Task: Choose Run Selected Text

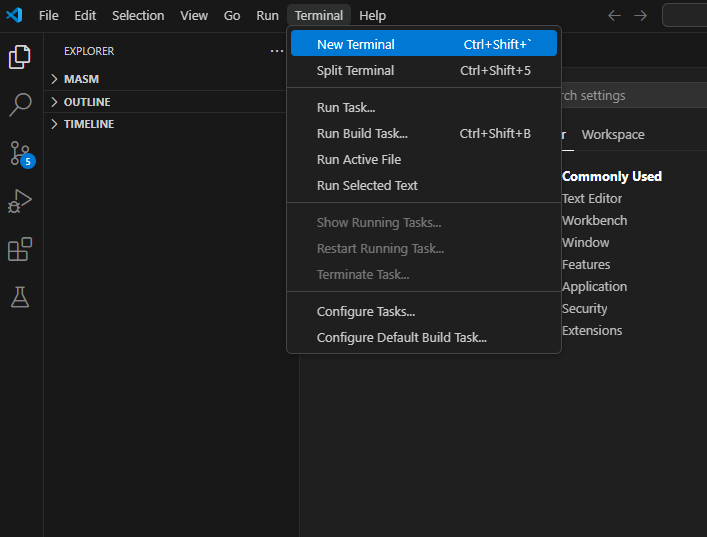Action: pos(424,185)
